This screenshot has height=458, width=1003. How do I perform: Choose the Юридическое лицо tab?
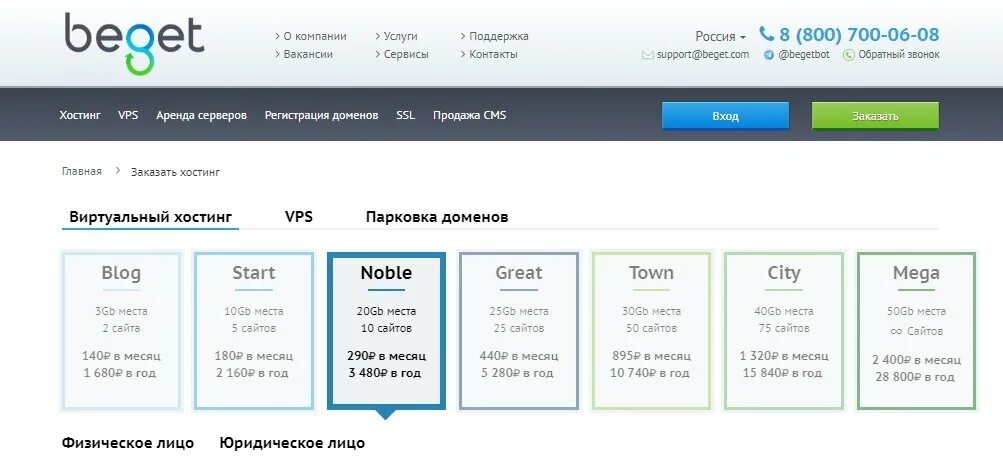292,443
